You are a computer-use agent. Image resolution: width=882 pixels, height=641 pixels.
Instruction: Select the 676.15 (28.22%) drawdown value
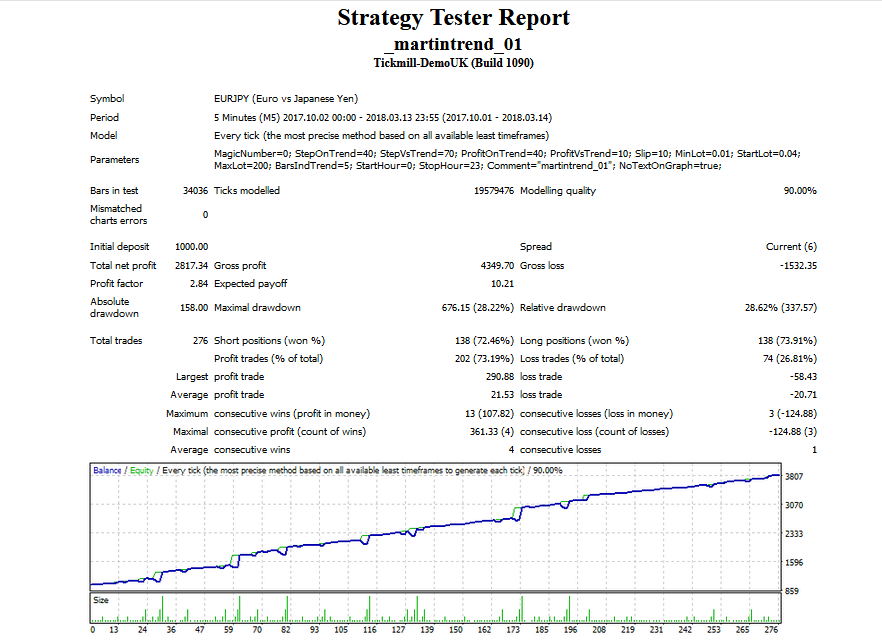[478, 308]
